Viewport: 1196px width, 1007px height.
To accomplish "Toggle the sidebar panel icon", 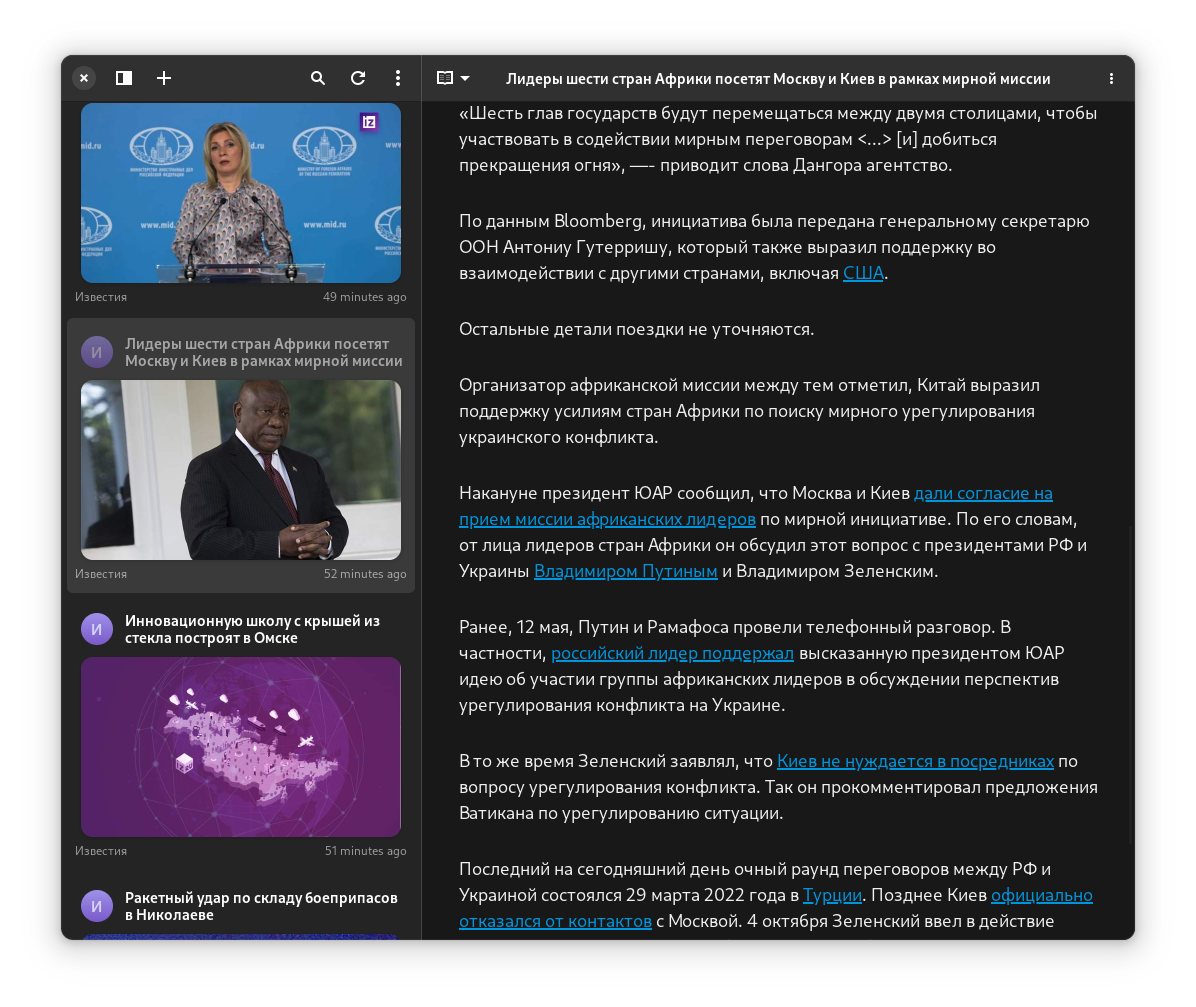I will coord(124,78).
